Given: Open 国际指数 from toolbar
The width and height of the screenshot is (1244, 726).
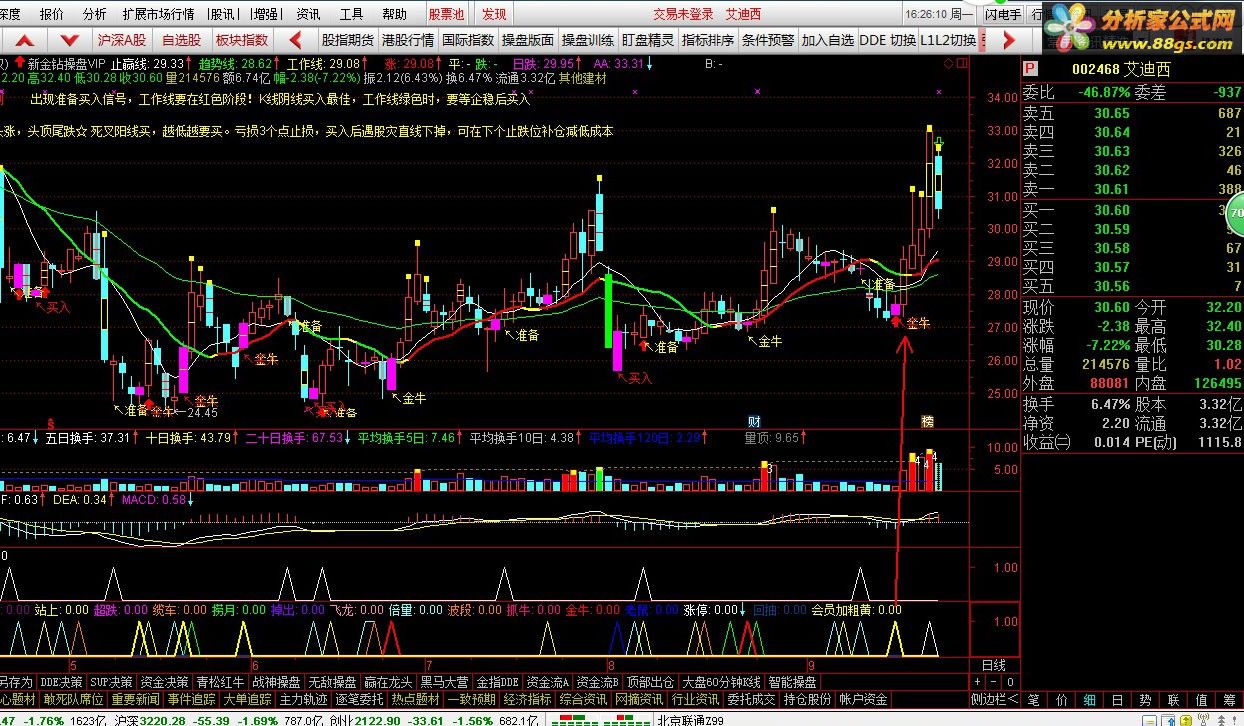Looking at the screenshot, I should pos(468,40).
